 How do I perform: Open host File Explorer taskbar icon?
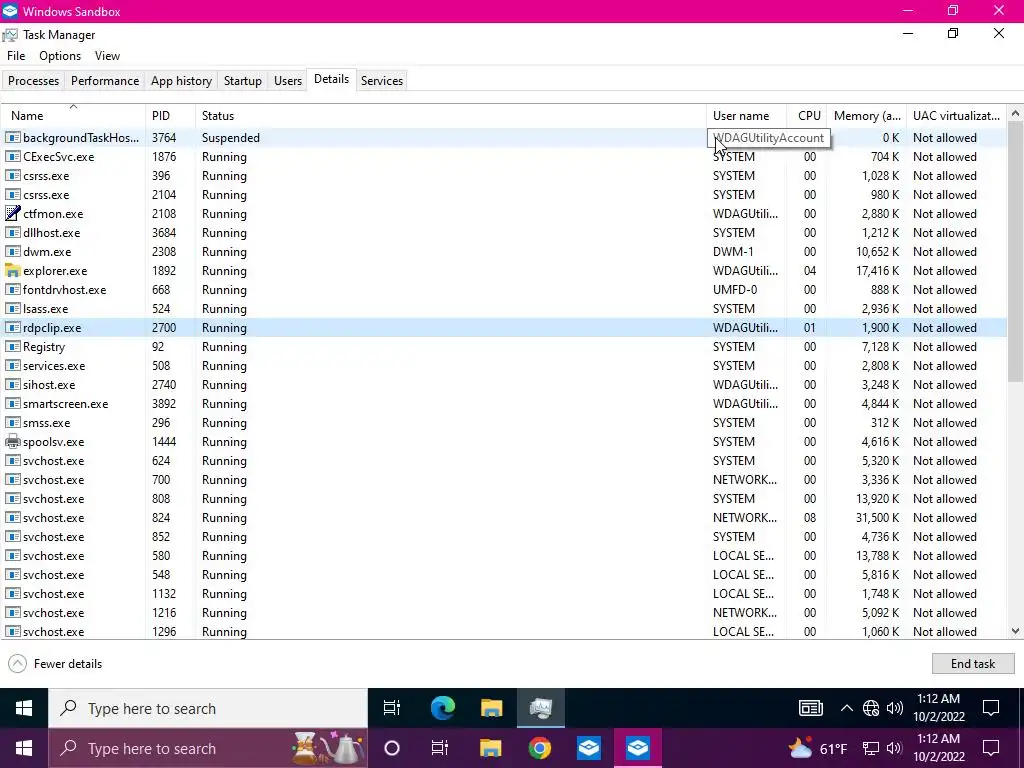click(490, 748)
